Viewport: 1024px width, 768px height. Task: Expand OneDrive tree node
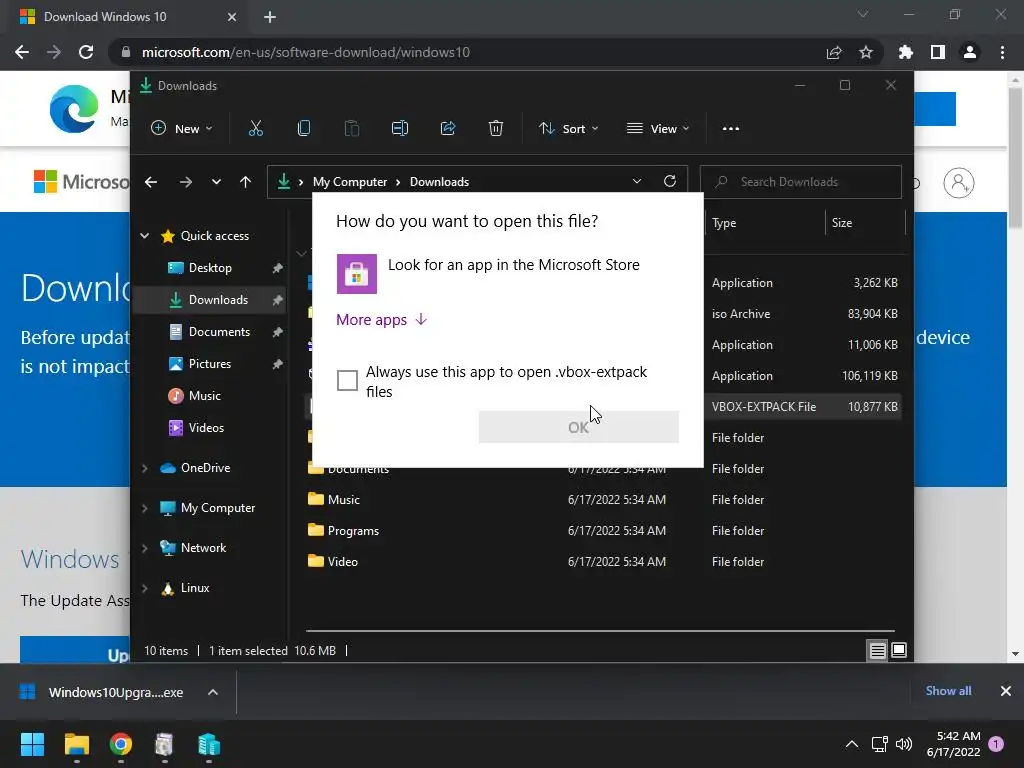click(x=144, y=468)
